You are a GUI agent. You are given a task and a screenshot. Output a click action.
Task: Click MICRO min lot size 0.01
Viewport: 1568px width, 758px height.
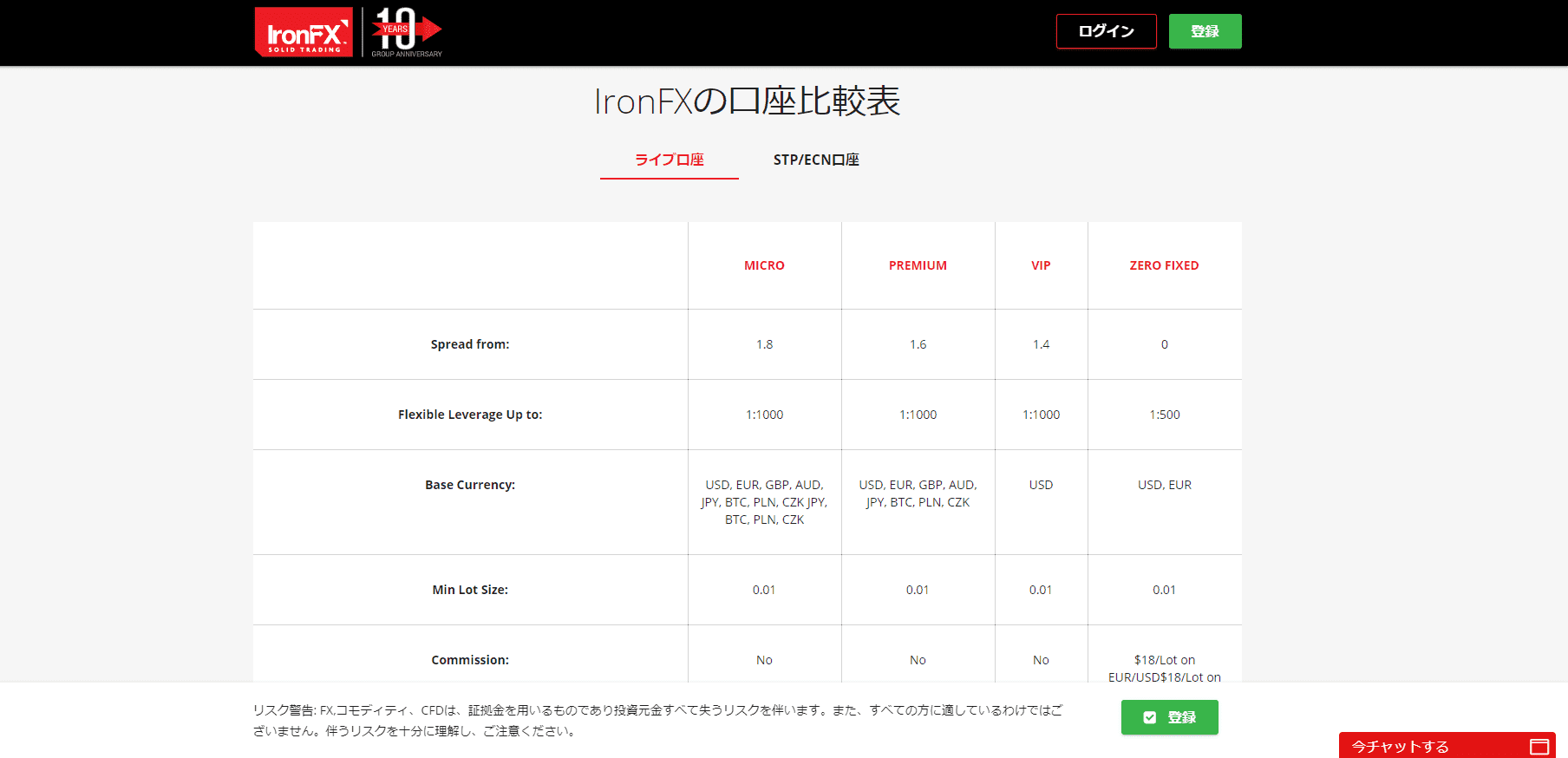pyautogui.click(x=764, y=590)
